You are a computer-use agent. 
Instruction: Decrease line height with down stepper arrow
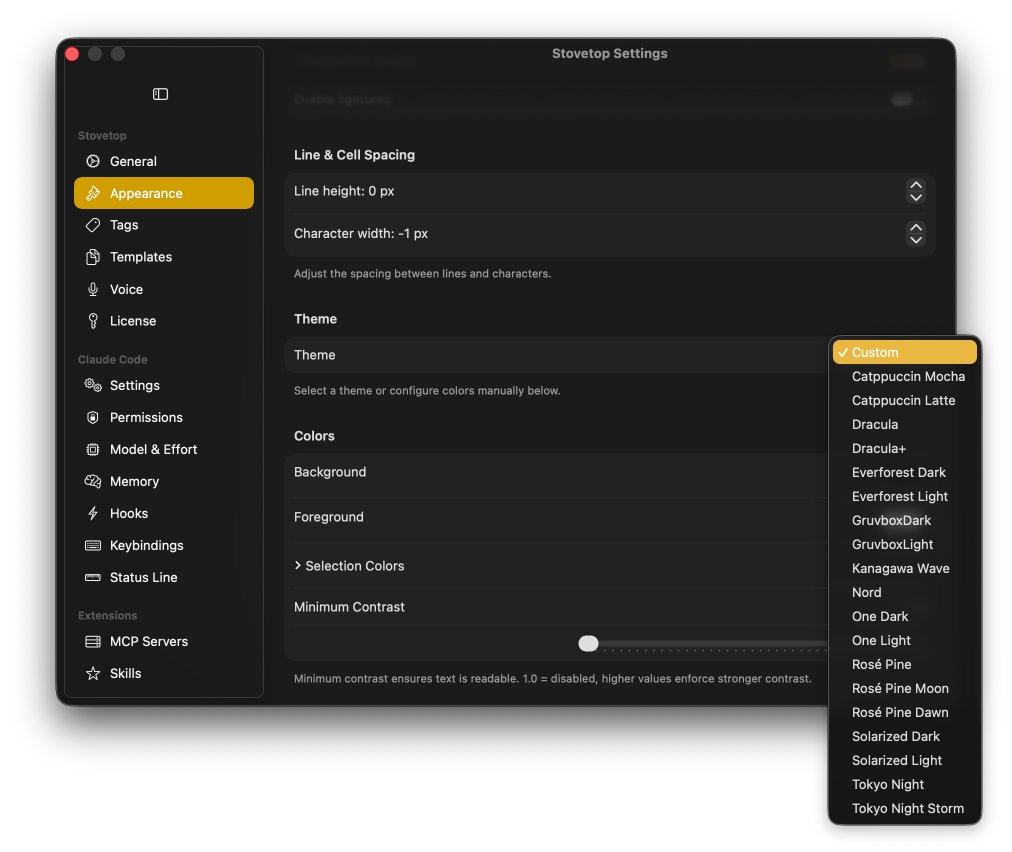pyautogui.click(x=916, y=197)
